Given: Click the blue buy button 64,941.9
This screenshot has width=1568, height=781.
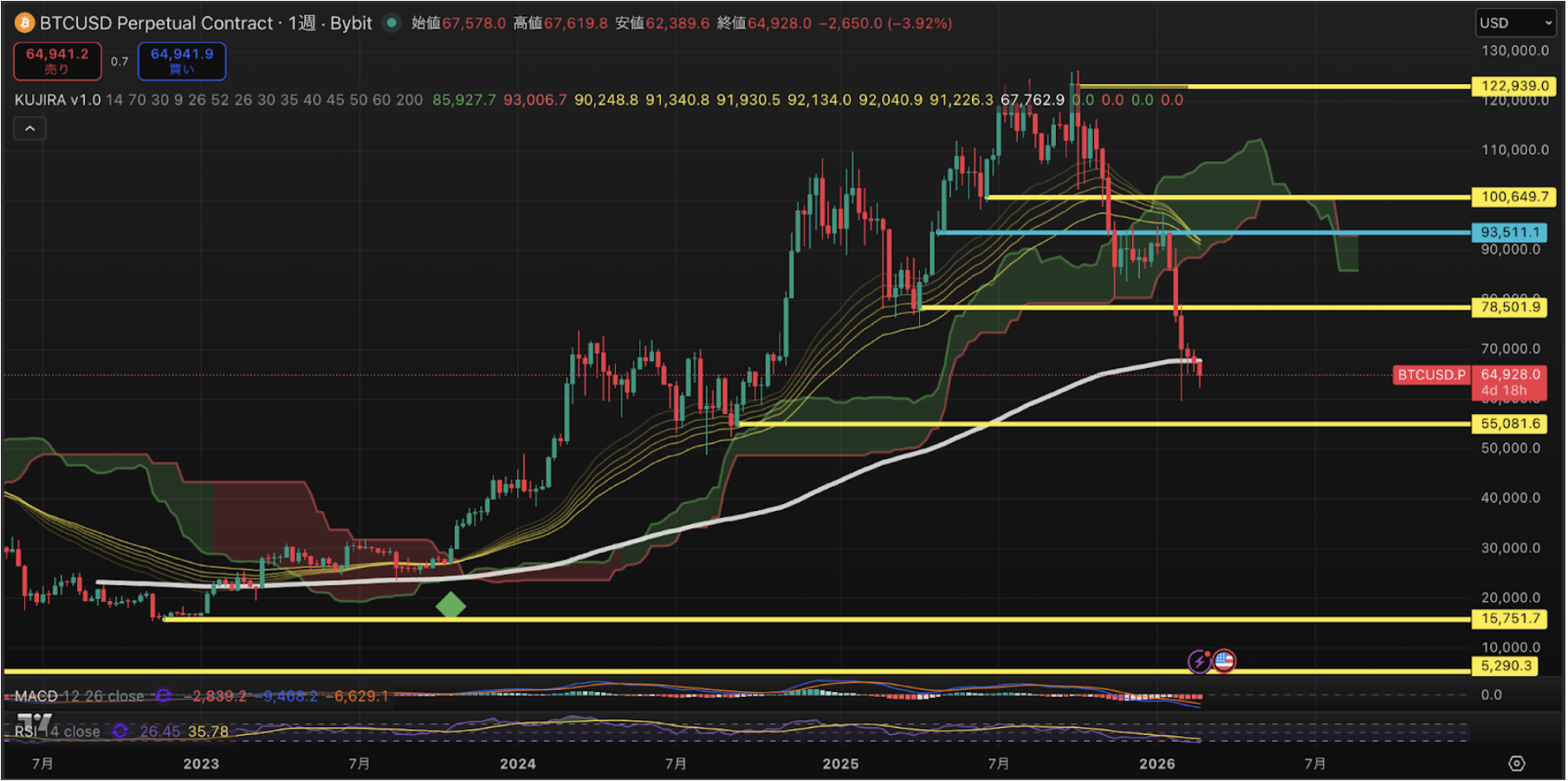Looking at the screenshot, I should (182, 61).
